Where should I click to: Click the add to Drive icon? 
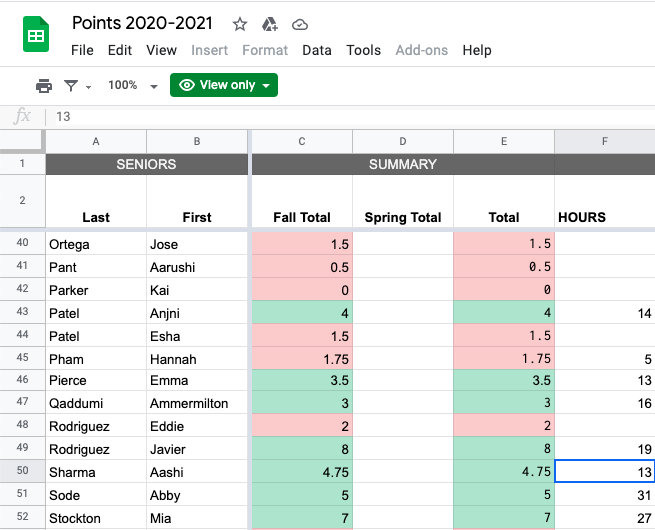tap(270, 24)
